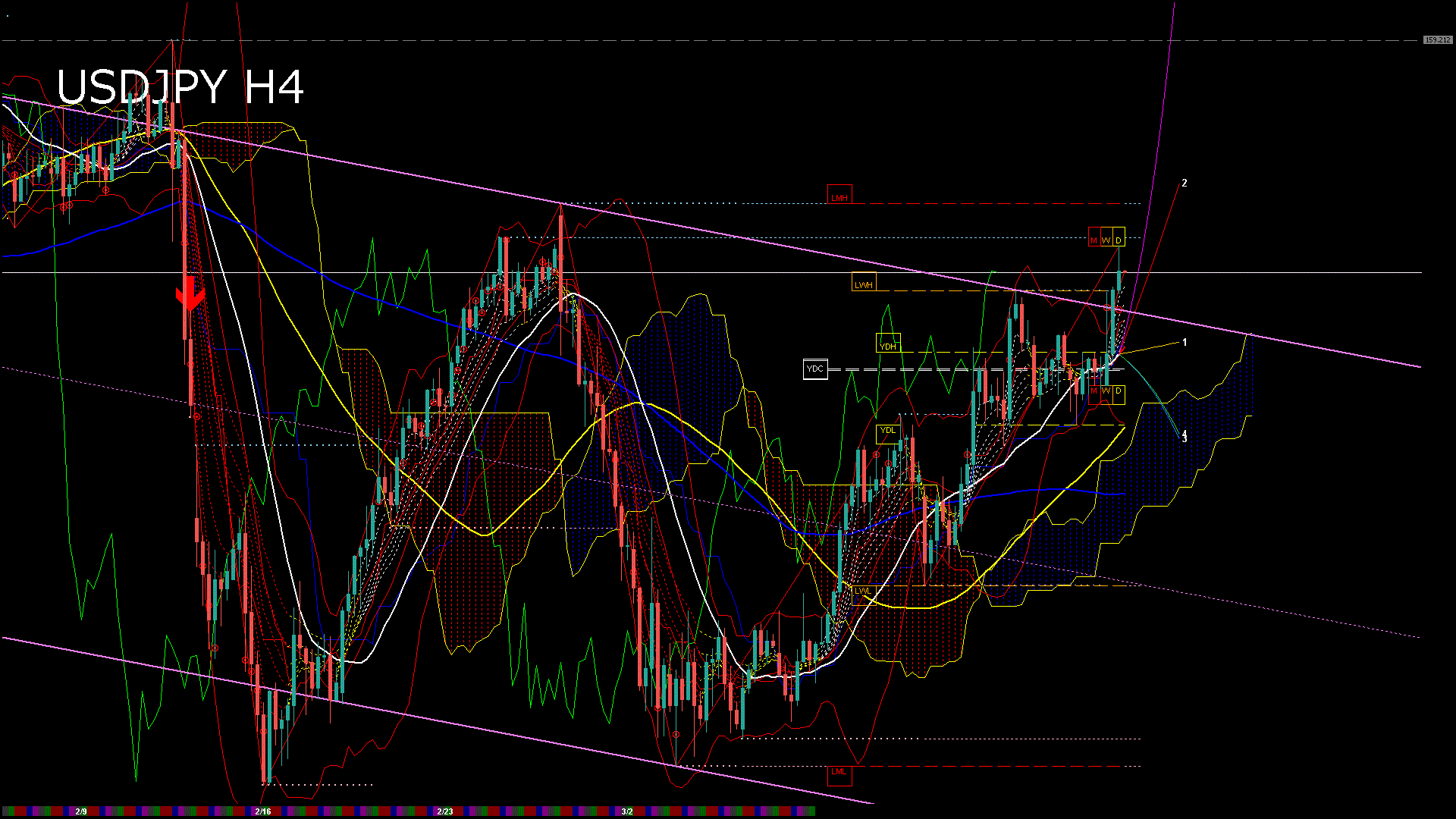The height and width of the screenshot is (819, 1456).
Task: Switch to the W weekly timeframe tab
Action: (x=1106, y=239)
